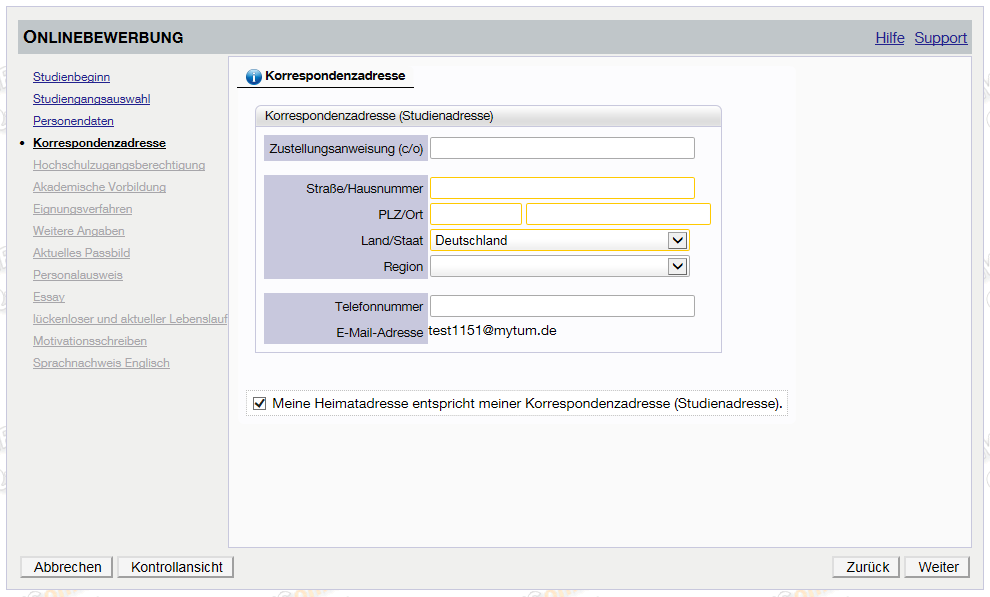The image size is (990, 597).
Task: Open the Studienbeginn step in sidebar
Action: [x=71, y=77]
